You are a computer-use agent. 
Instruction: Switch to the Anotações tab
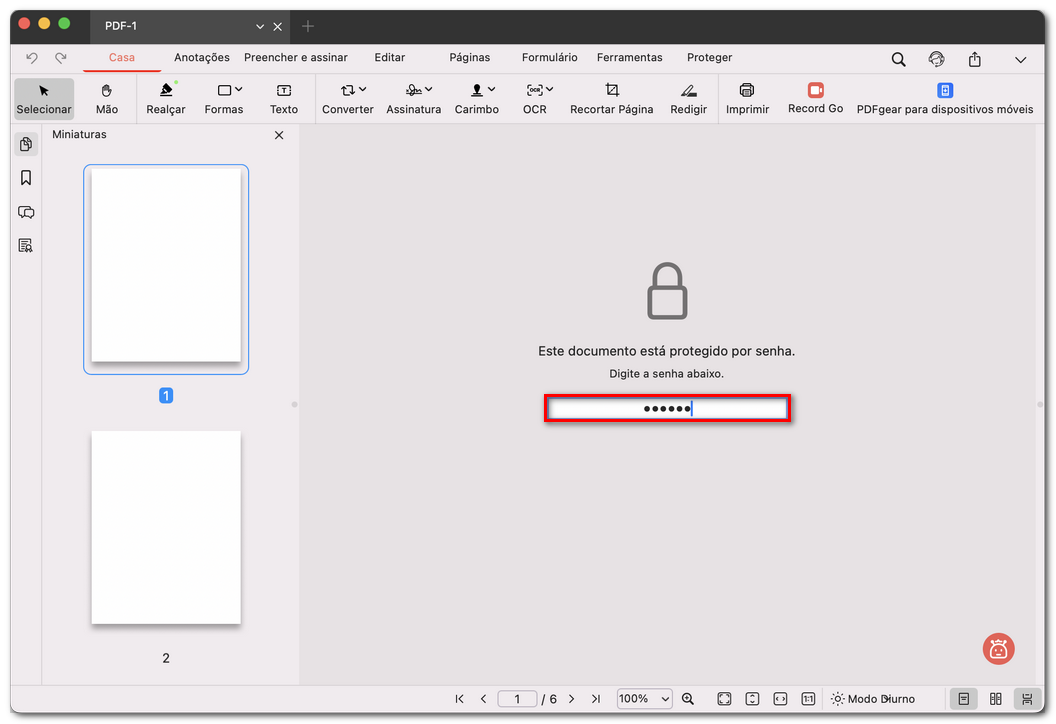(201, 58)
